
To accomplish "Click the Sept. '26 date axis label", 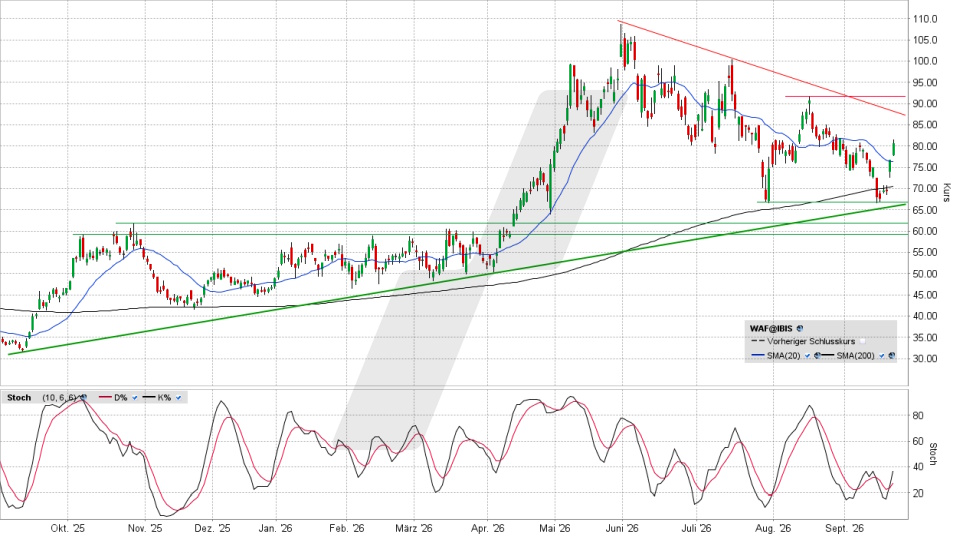I will click(x=844, y=528).
